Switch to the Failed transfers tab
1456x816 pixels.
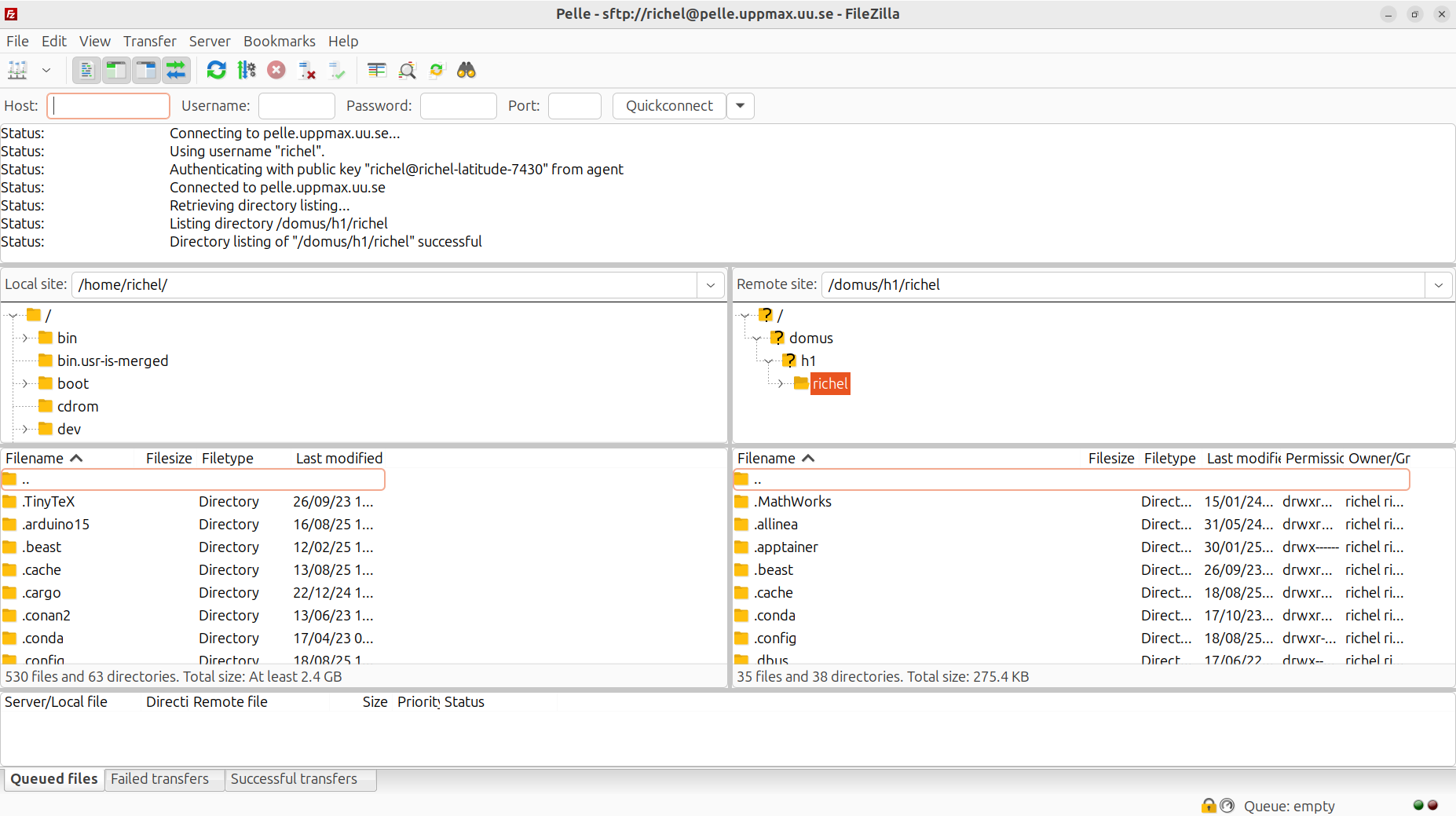159,778
